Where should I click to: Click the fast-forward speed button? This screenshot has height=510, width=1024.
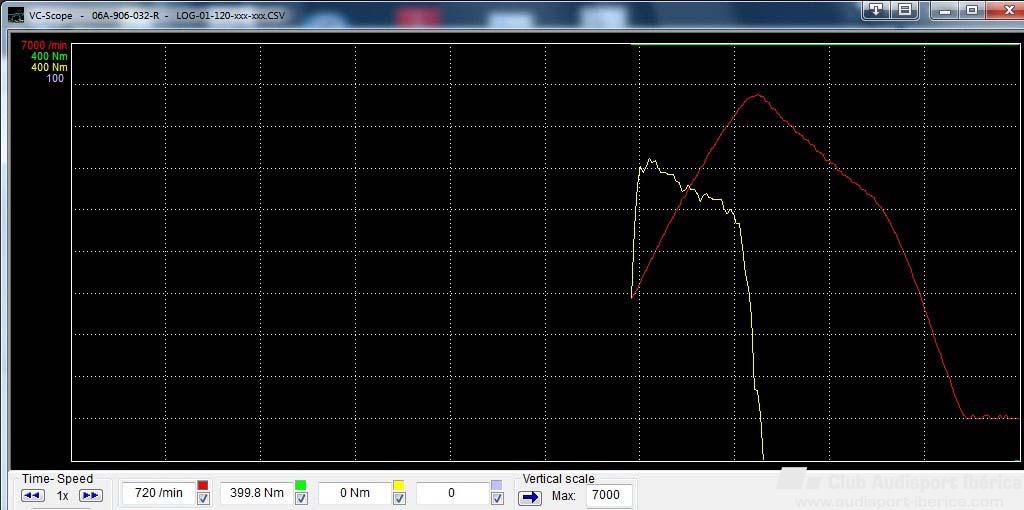coord(91,496)
